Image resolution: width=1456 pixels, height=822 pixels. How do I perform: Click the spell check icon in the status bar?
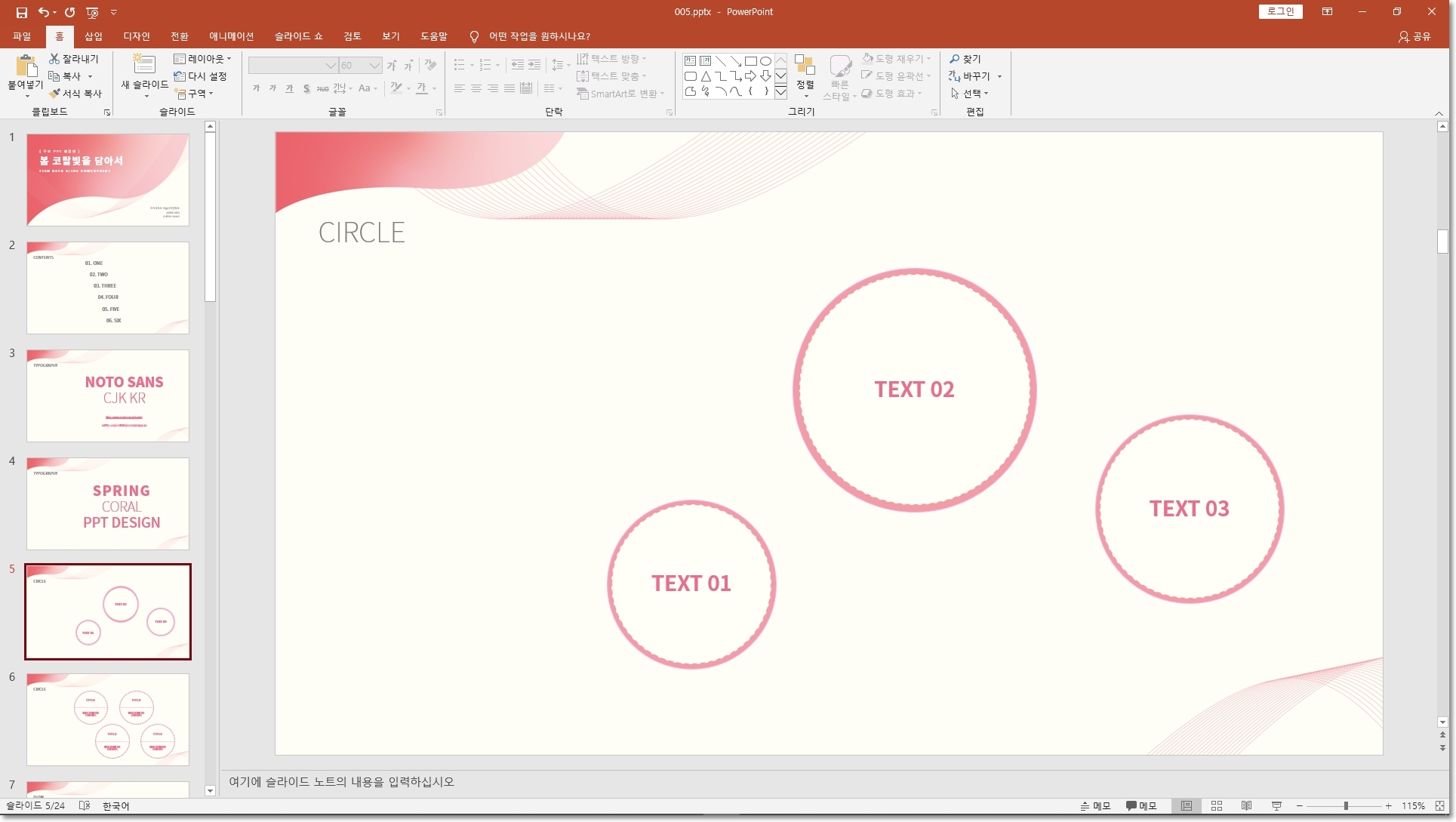click(85, 806)
